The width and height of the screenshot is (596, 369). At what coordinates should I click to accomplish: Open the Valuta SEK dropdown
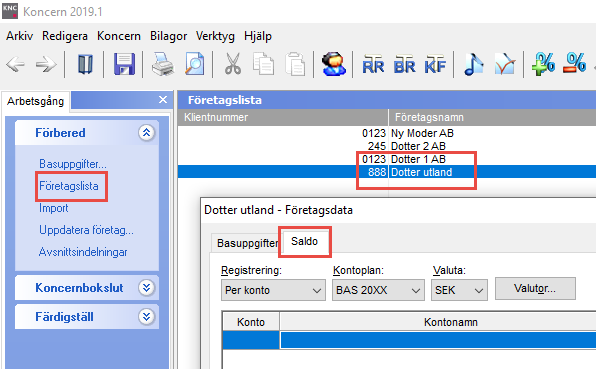[x=459, y=290]
